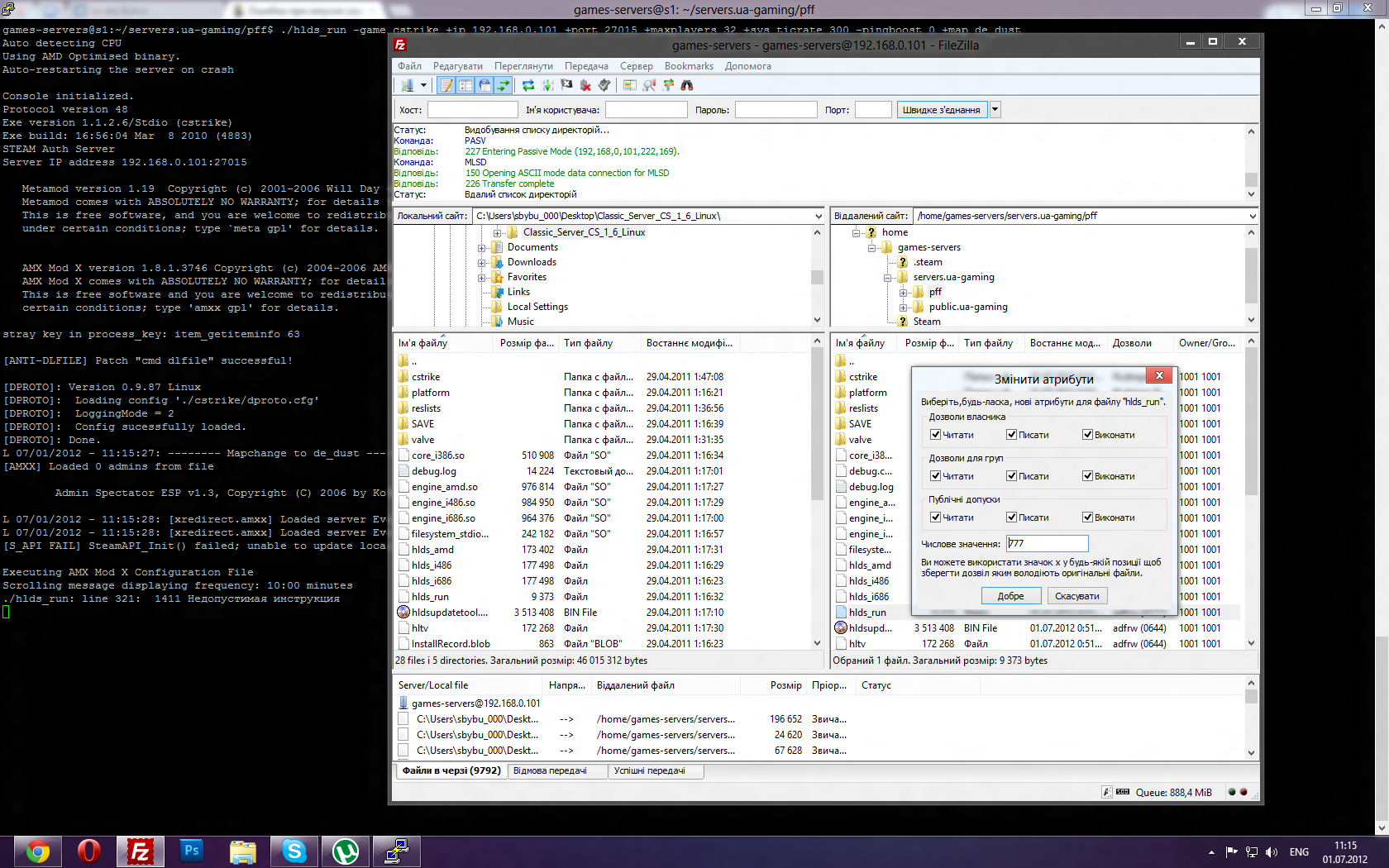
Task: Confirm attributes with the Добре button
Action: [1010, 596]
